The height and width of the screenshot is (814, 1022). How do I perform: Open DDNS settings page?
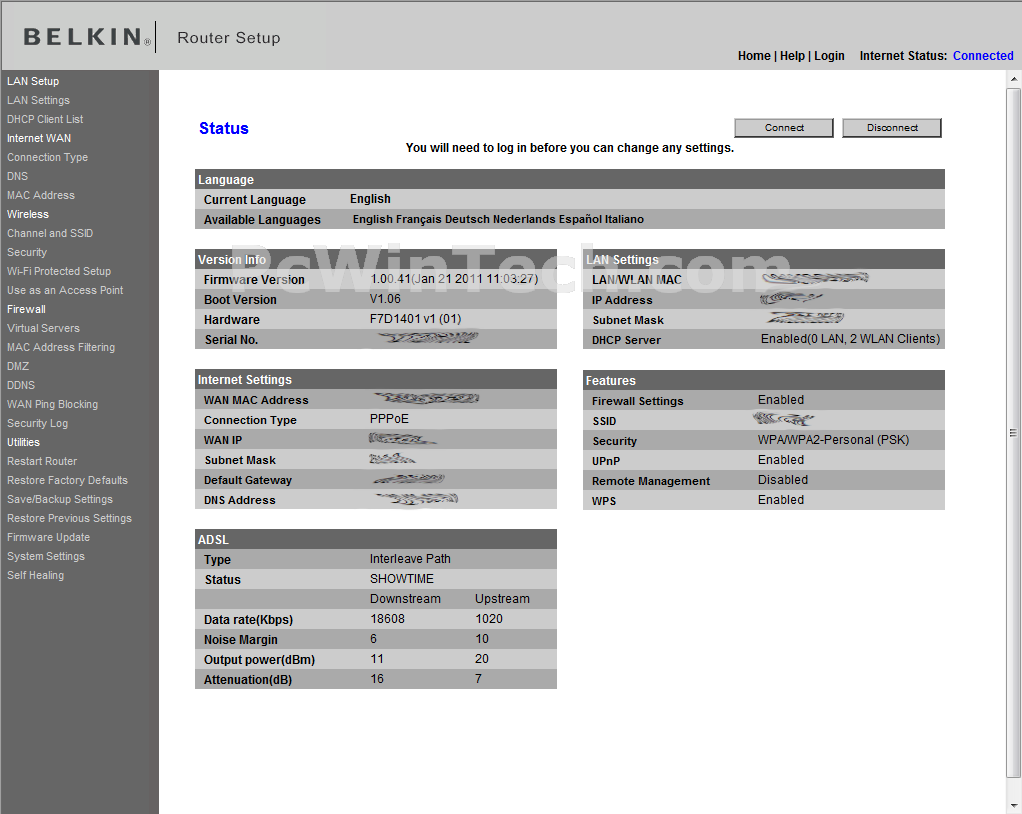pyautogui.click(x=21, y=385)
